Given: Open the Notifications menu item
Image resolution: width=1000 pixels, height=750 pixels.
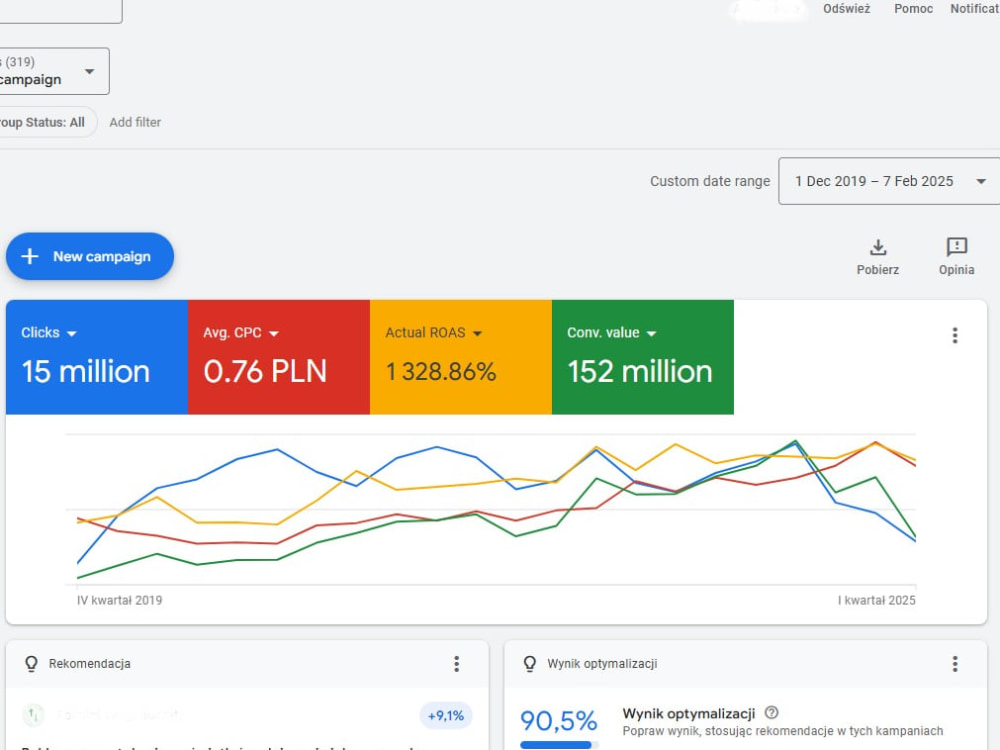Looking at the screenshot, I should (x=974, y=9).
